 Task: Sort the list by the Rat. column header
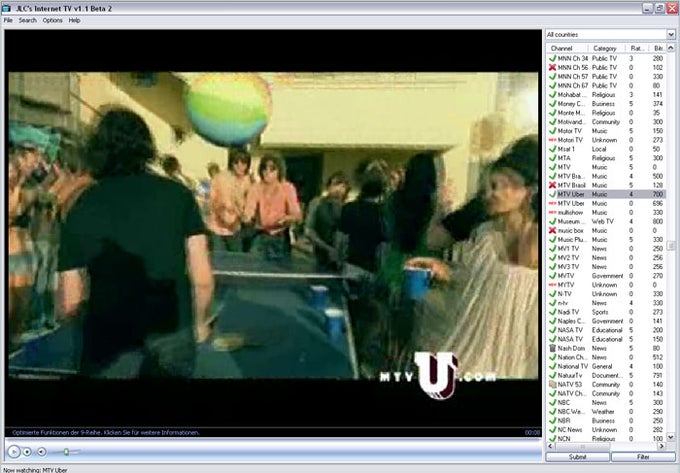[637, 48]
